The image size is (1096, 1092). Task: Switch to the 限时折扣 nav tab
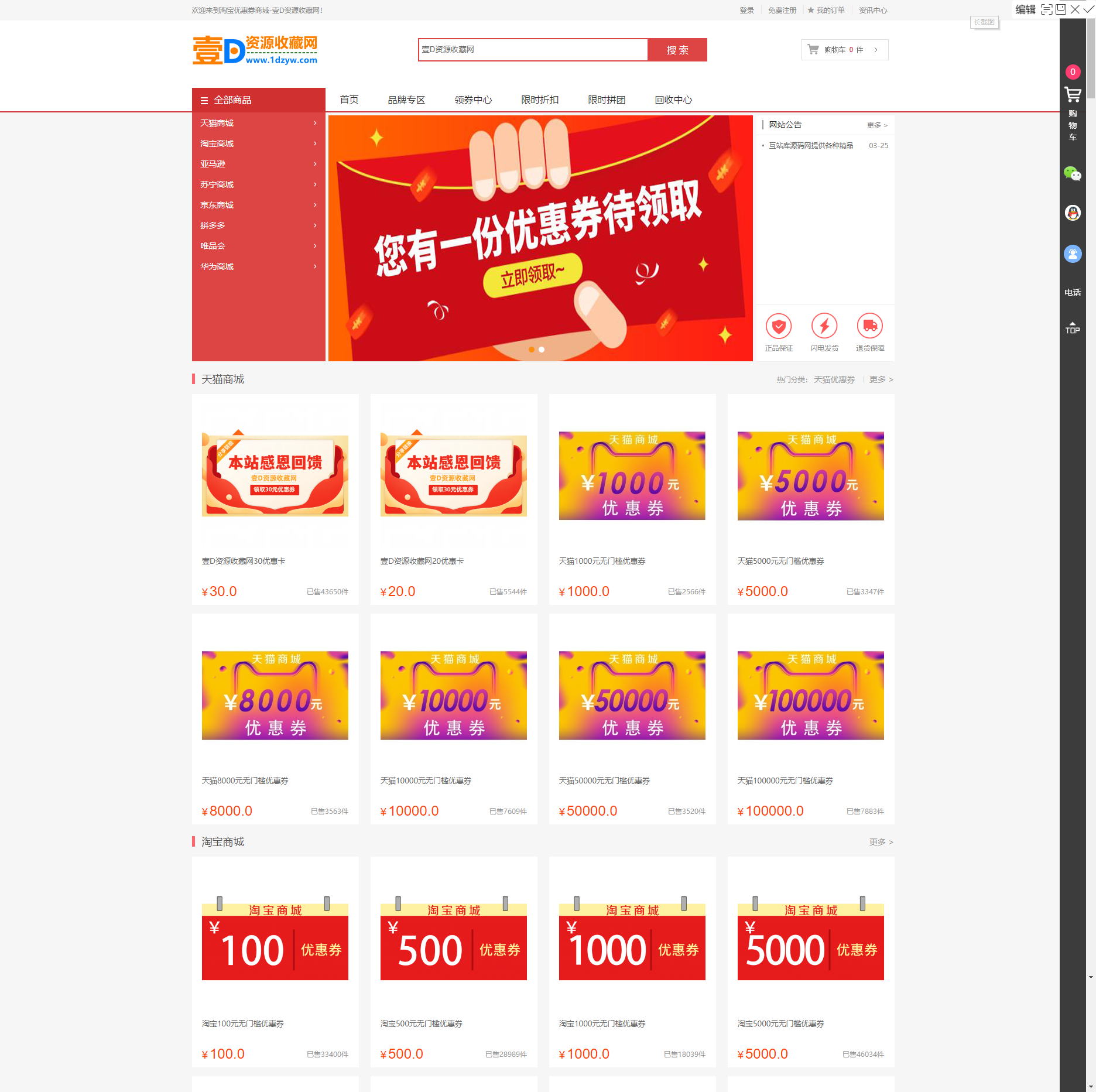[539, 100]
